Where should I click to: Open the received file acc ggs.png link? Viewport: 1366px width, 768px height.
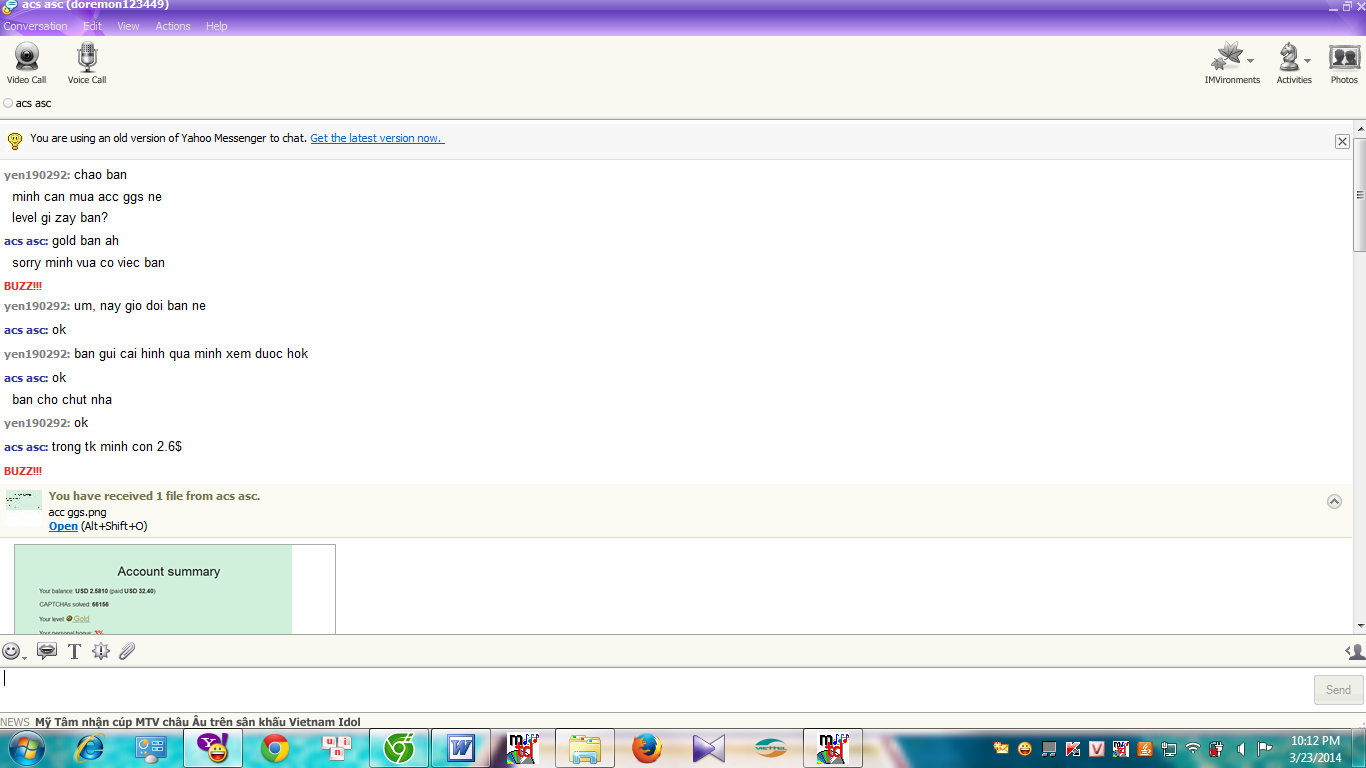tap(63, 526)
